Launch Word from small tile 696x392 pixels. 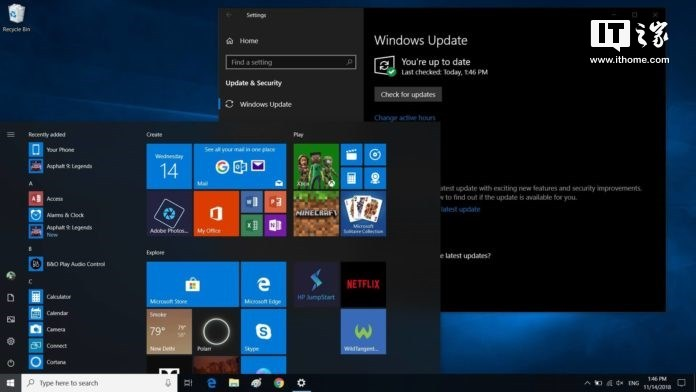click(x=252, y=202)
